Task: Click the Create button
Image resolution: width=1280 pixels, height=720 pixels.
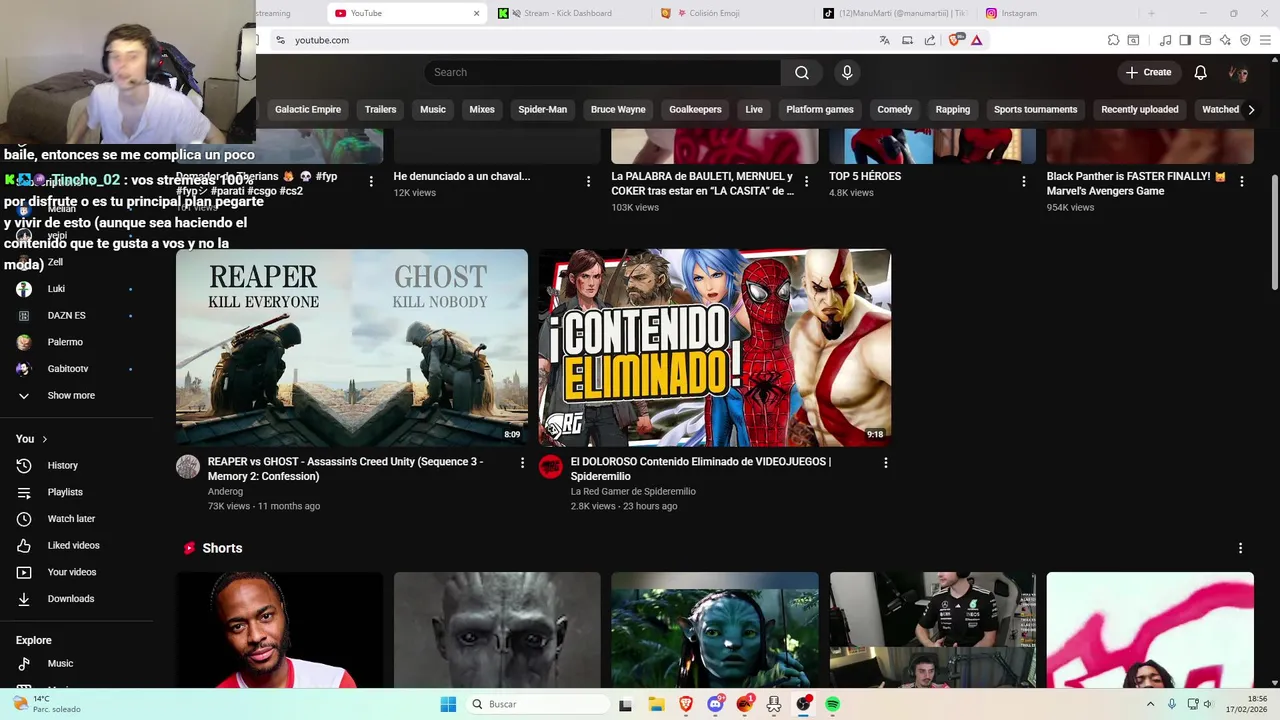Action: tap(1148, 72)
